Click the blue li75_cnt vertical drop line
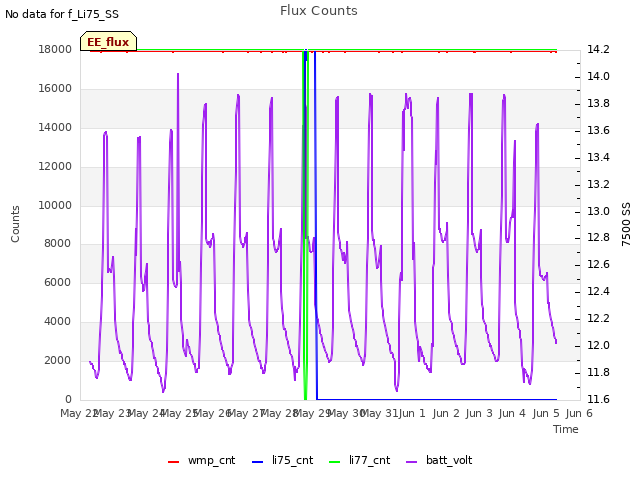The width and height of the screenshot is (640, 480). click(x=315, y=224)
